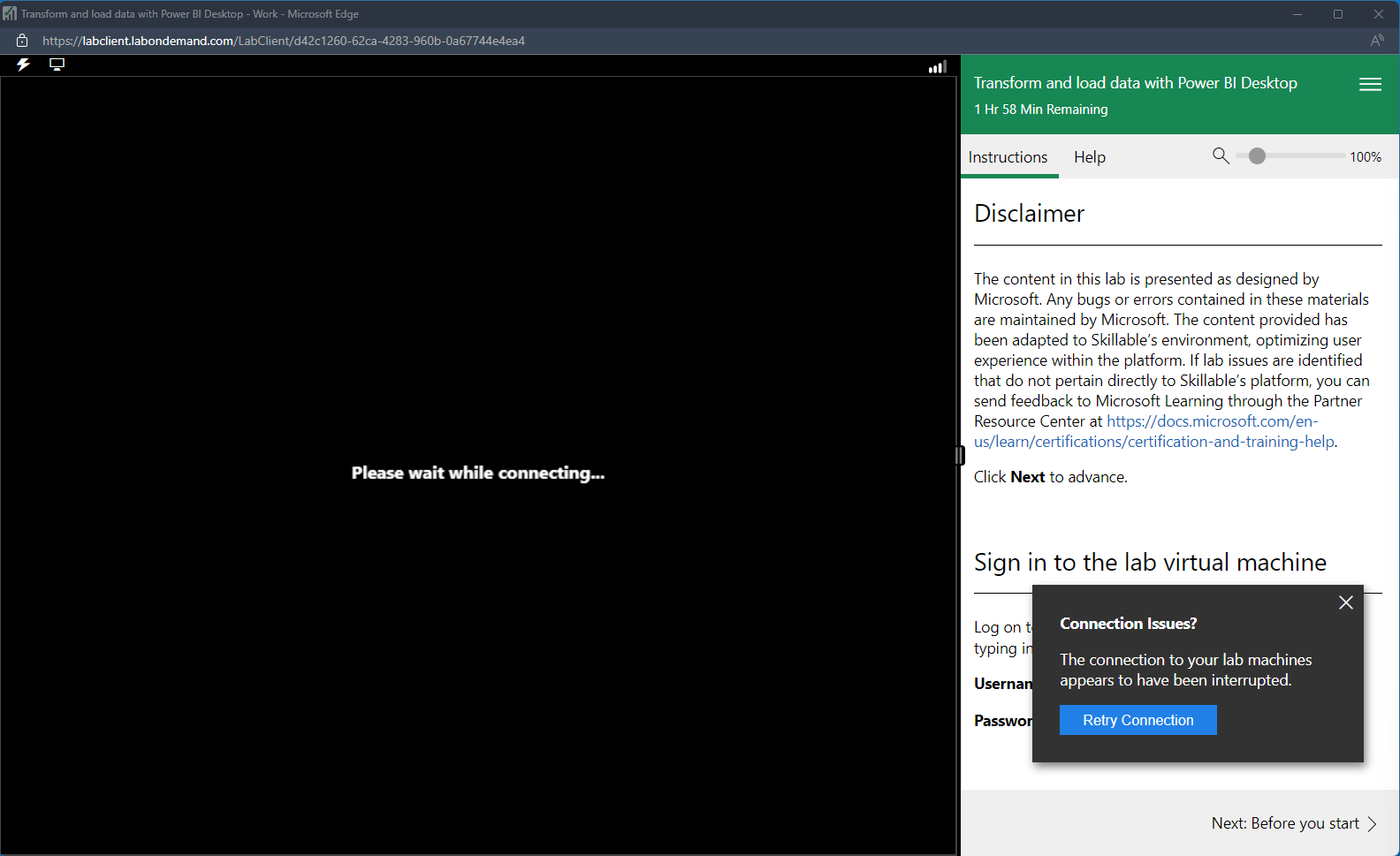Open the docs.microsoft.com certification help link
Screen dimensions: 1400x856
tap(1154, 431)
